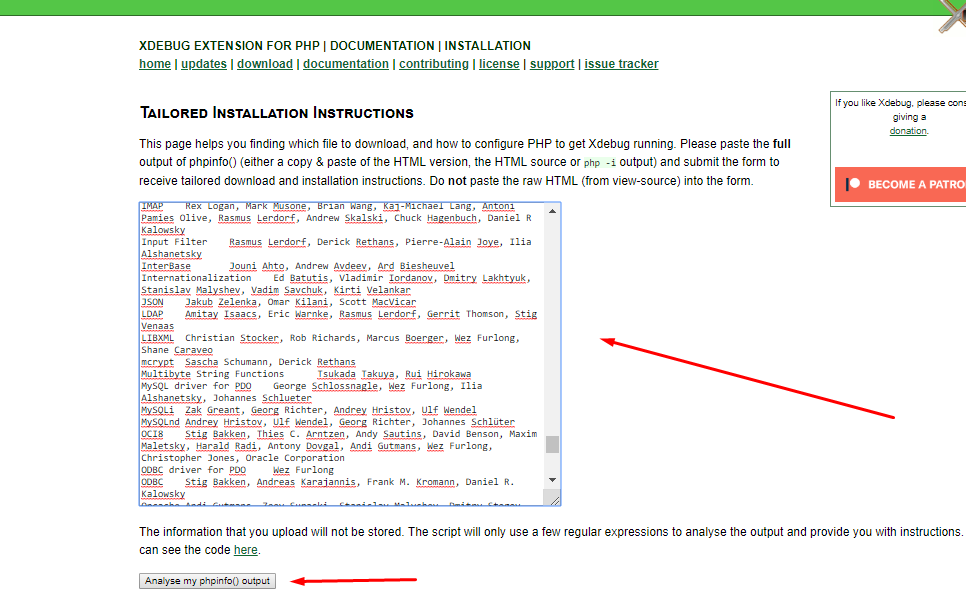
Task: Navigate to the documentation link
Action: 346,64
